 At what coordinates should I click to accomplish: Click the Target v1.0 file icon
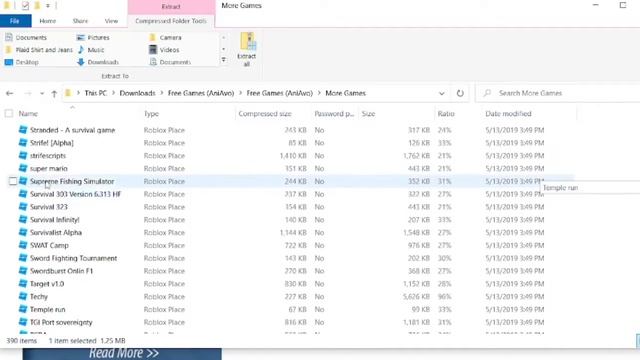[23, 284]
